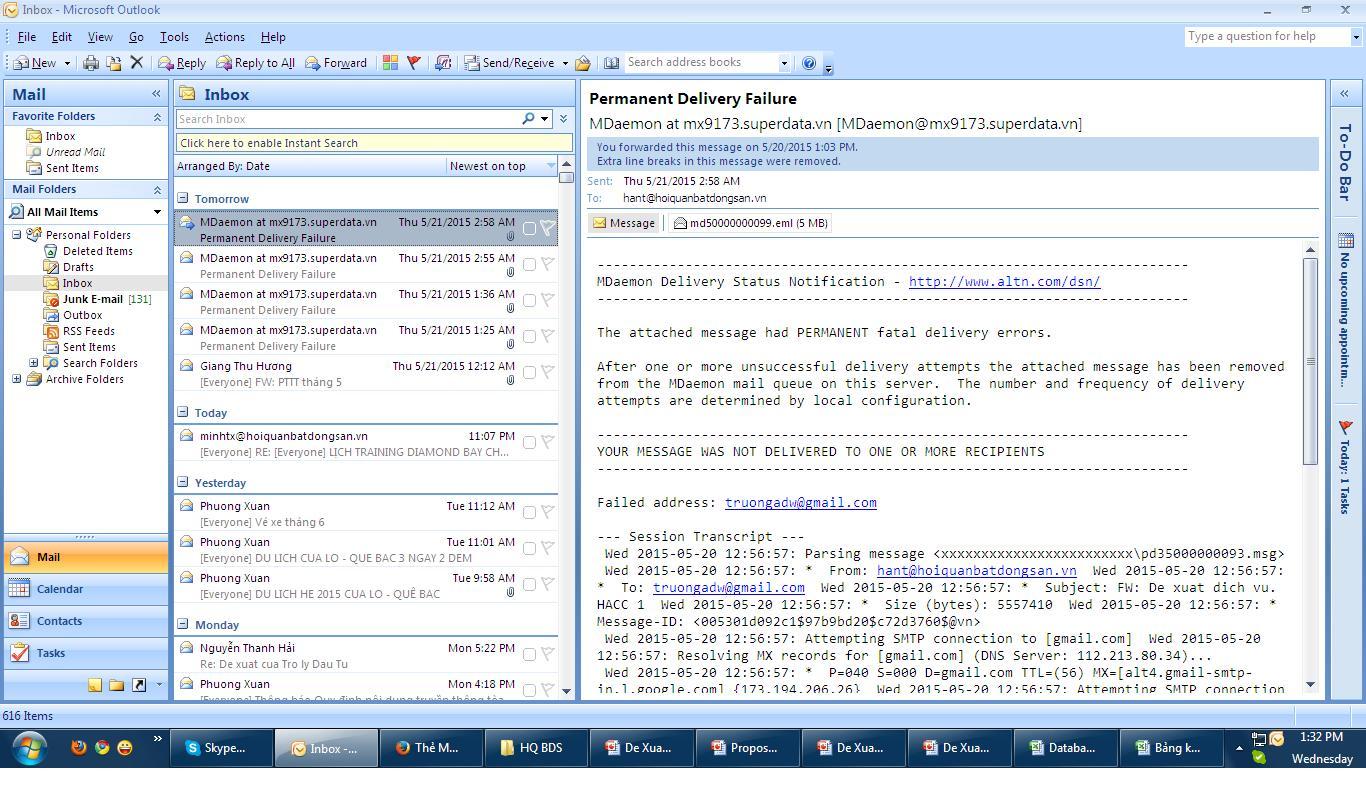This screenshot has height=800, width=1366.
Task: Launch Chrome from the quick launch bar
Action: 101,747
